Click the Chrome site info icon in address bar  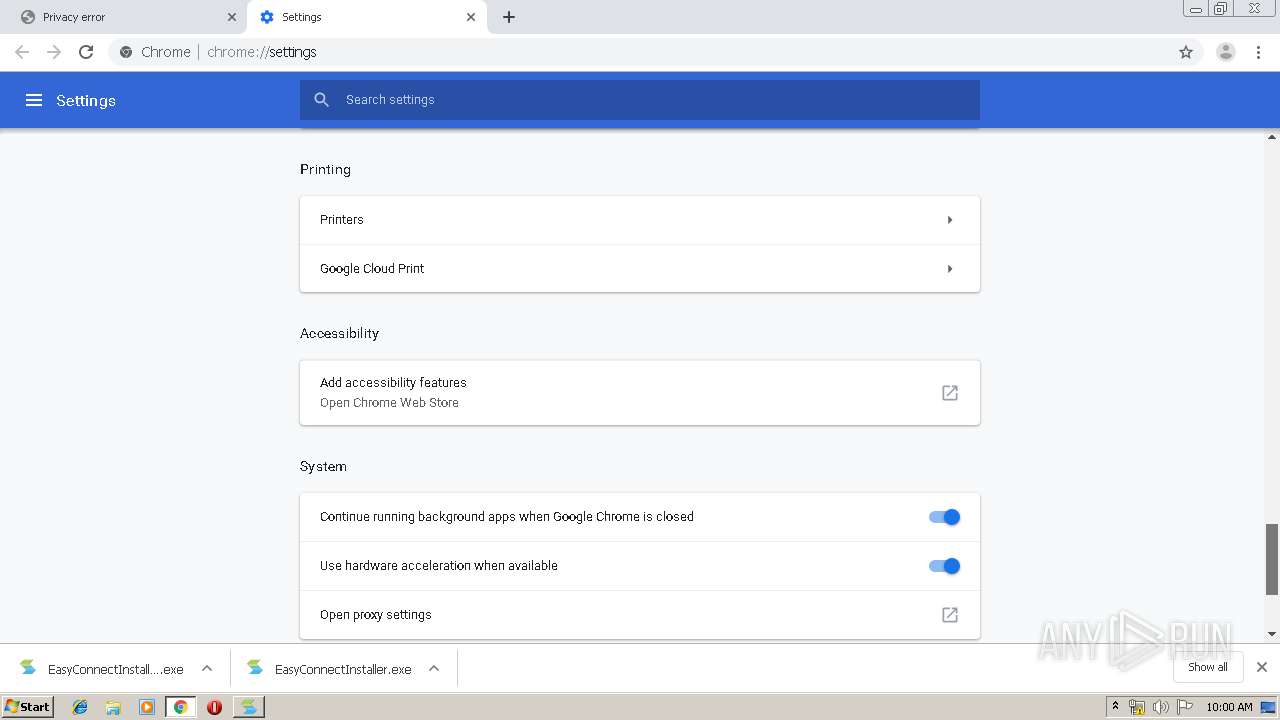point(126,52)
